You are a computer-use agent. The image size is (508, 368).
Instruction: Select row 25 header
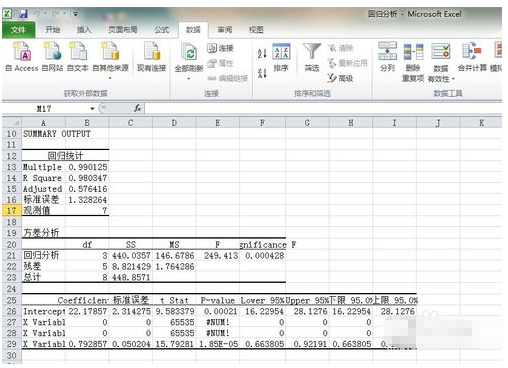pos(12,300)
